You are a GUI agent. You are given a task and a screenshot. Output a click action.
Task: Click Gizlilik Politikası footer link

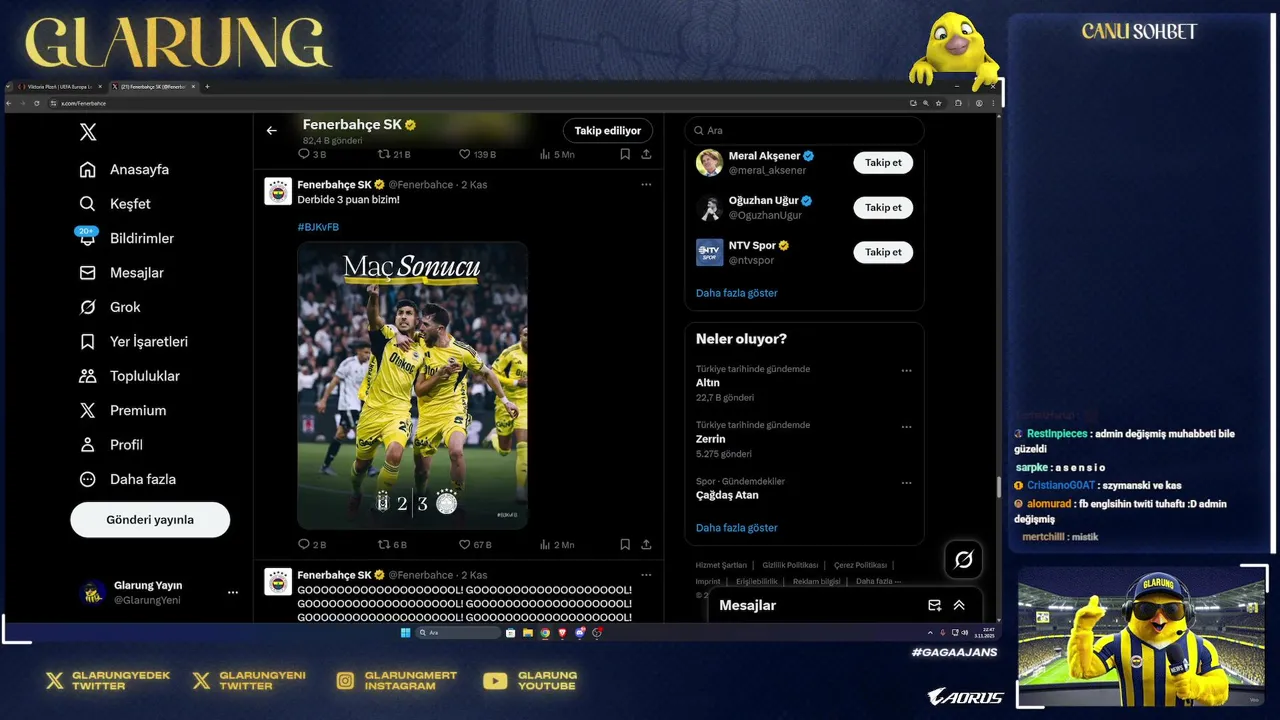790,565
